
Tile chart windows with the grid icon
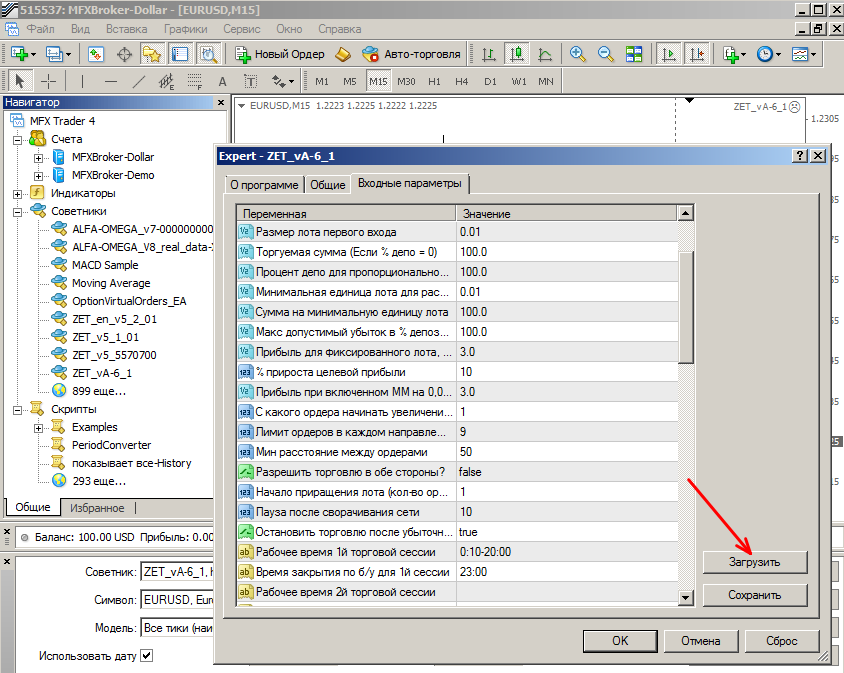pos(634,54)
